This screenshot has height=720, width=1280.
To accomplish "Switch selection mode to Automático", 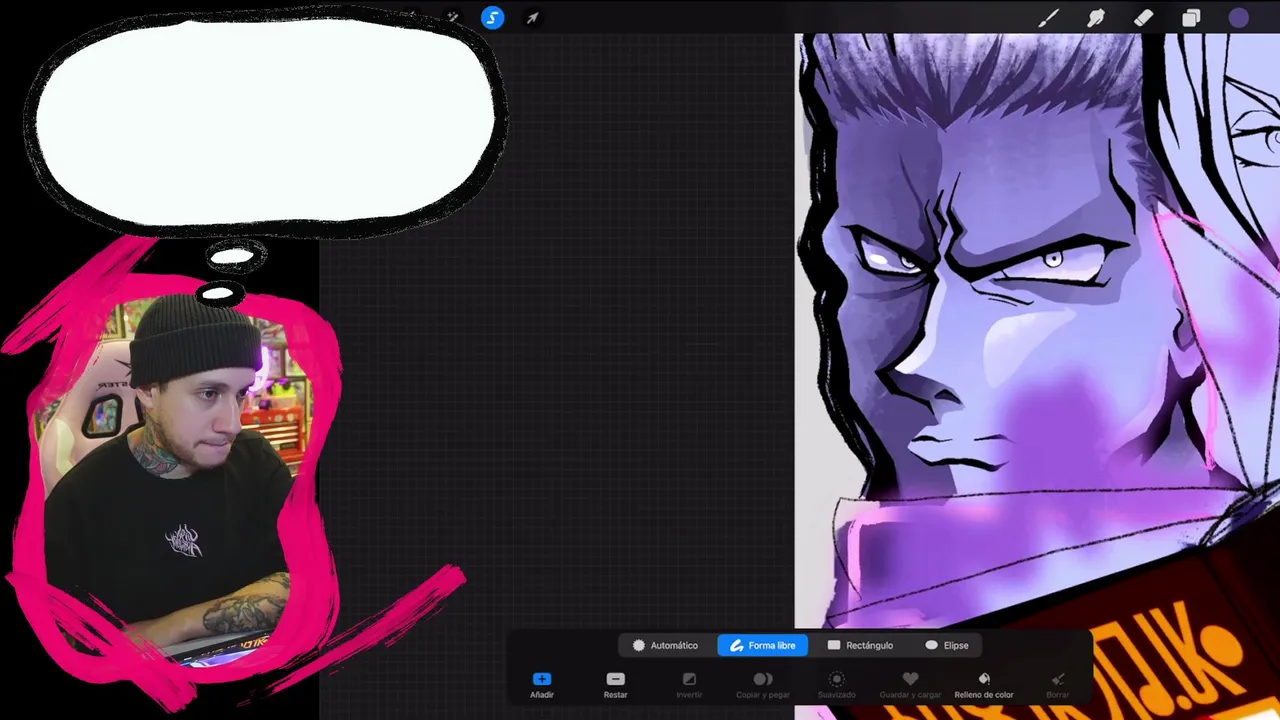I will click(665, 645).
